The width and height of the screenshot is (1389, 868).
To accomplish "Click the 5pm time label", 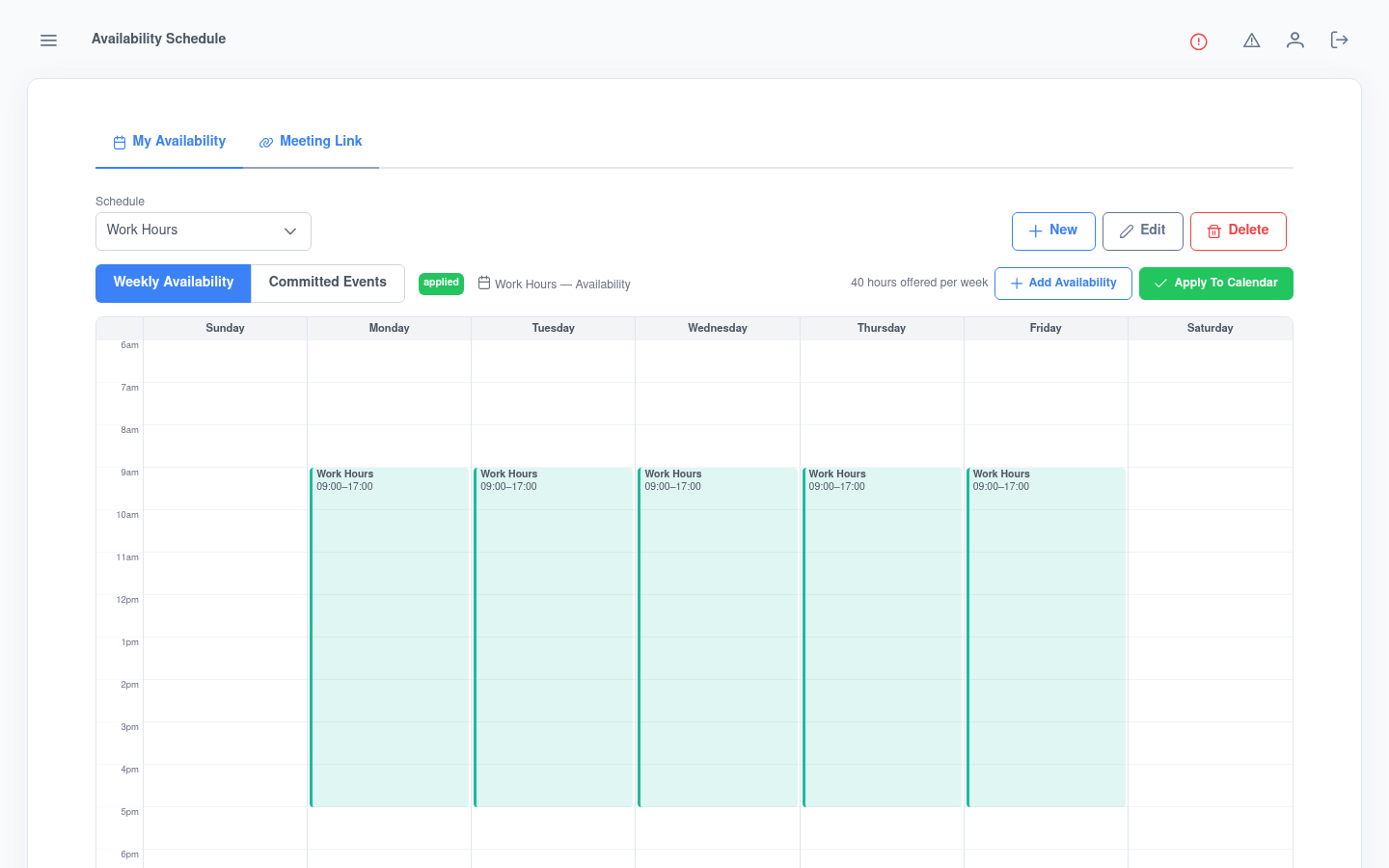I will (130, 812).
